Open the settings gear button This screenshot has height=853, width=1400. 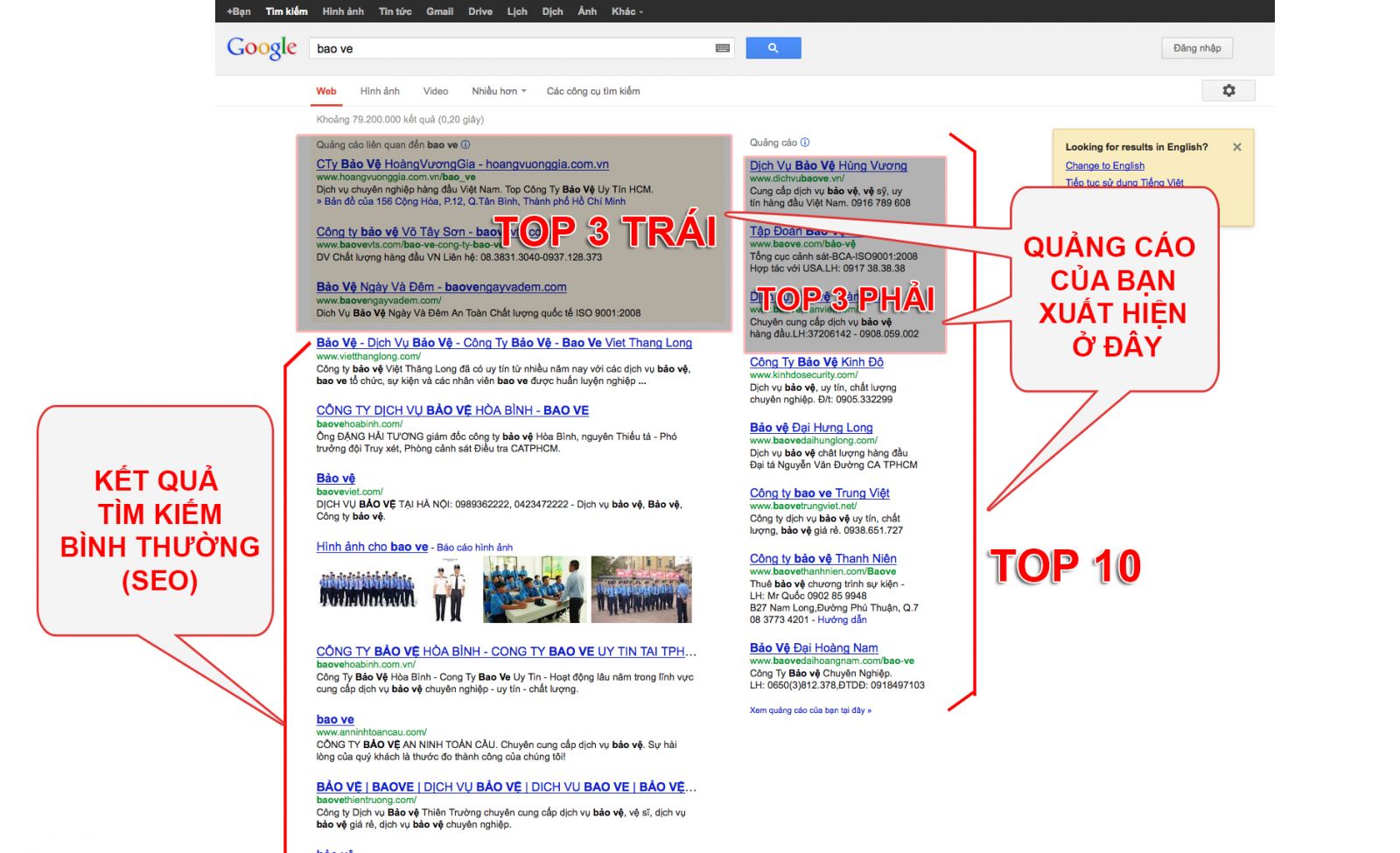coord(1228,90)
